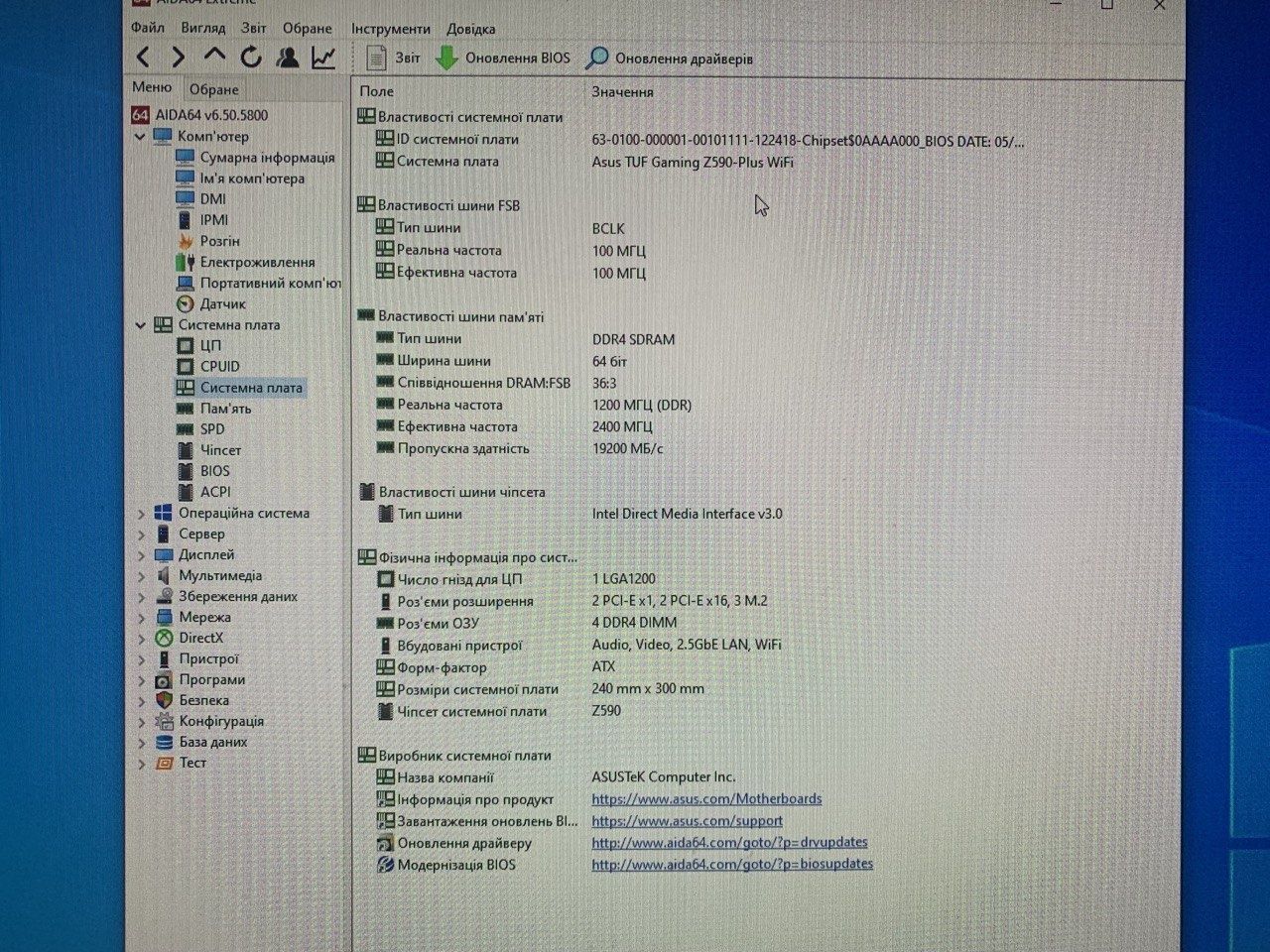Click the DirectX Xbox logo icon
Viewport: 1270px width, 952px height.
pyautogui.click(x=164, y=638)
